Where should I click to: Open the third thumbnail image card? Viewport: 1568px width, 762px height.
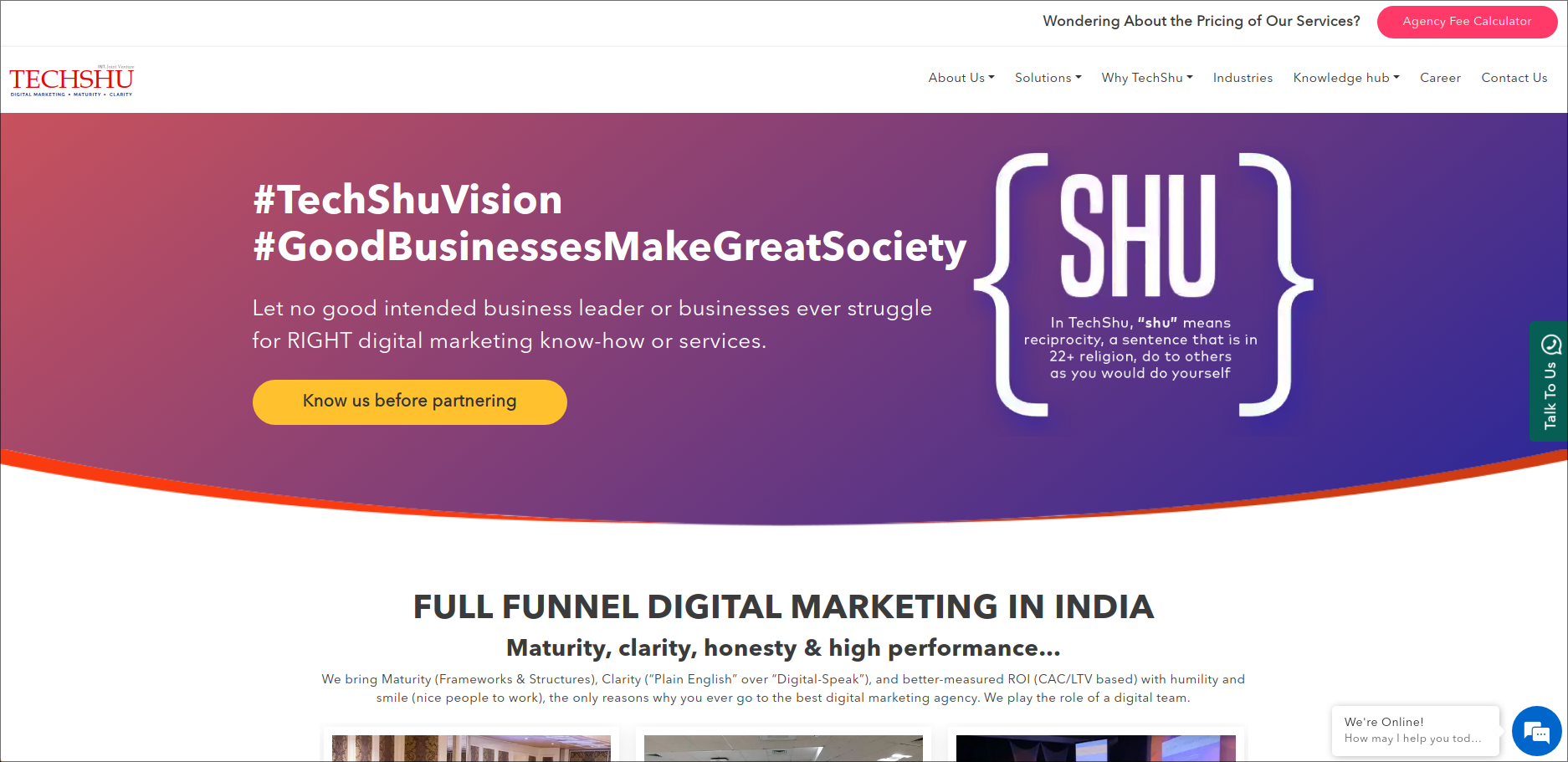pos(1096,748)
